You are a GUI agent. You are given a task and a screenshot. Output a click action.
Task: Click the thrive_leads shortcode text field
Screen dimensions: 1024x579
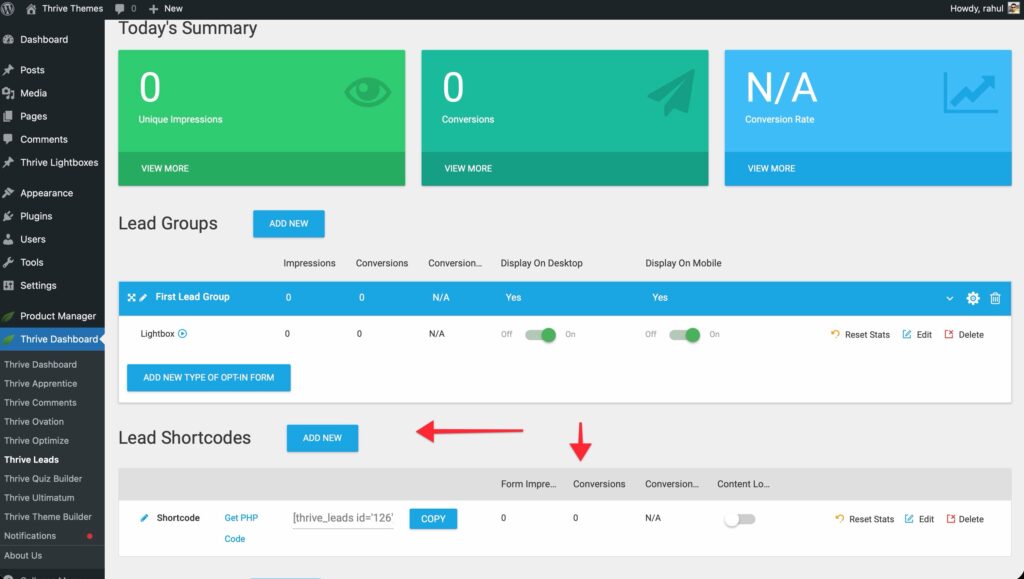(343, 519)
